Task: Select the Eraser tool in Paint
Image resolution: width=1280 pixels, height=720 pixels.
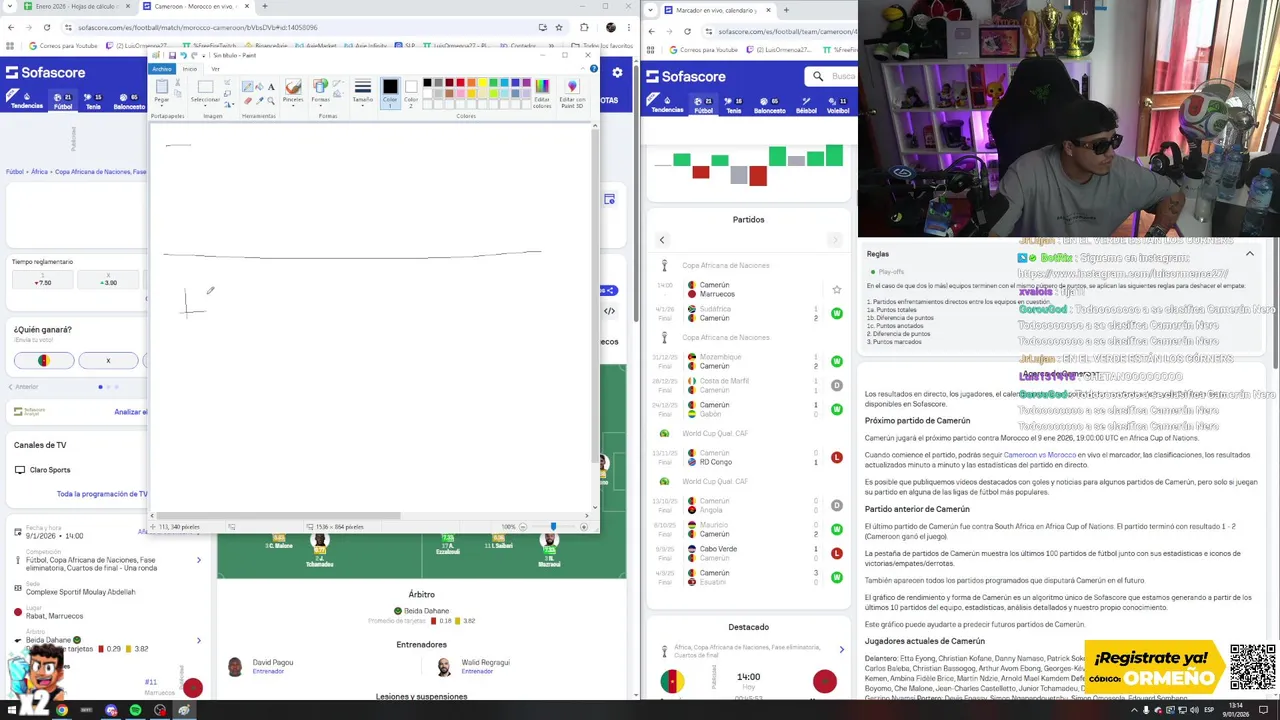Action: point(247,101)
